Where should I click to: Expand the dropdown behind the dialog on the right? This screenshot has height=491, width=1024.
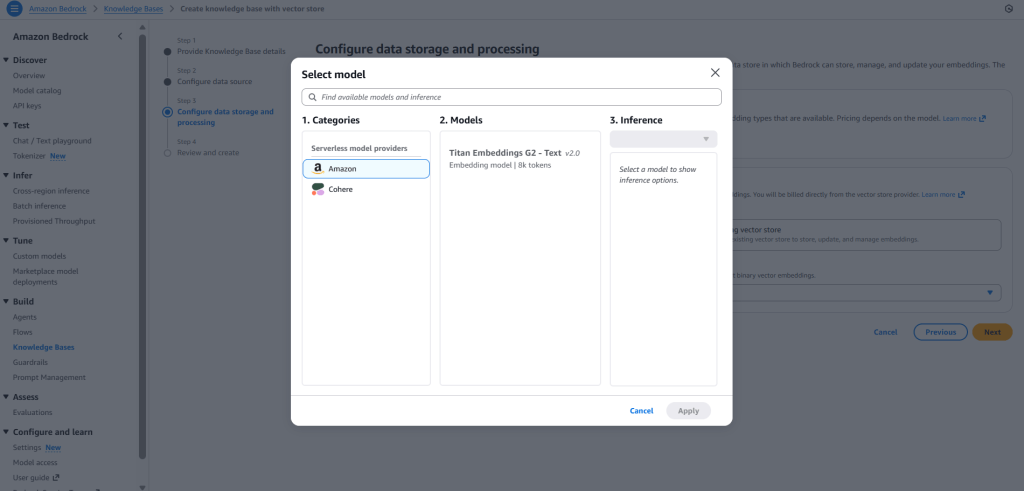coord(990,292)
